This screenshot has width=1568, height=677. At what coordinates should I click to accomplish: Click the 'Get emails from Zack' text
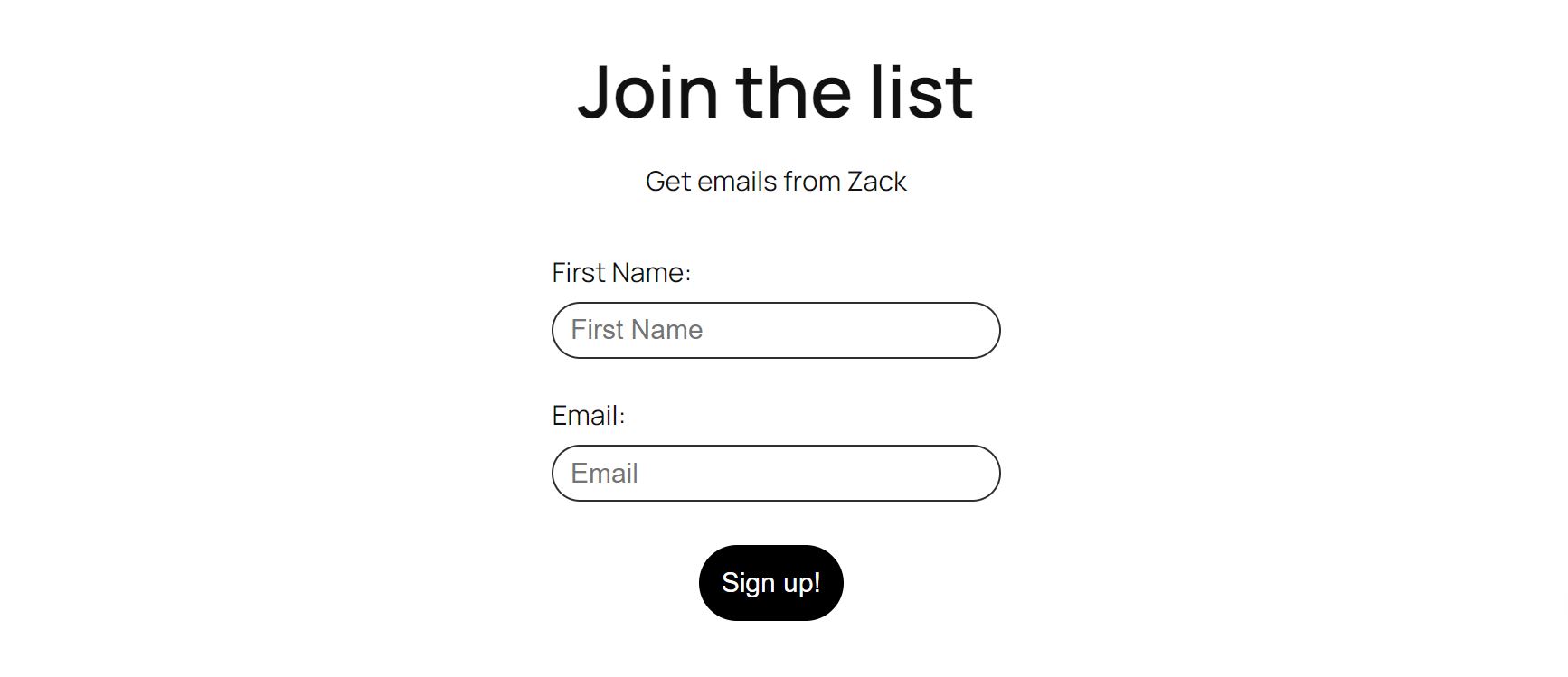tap(777, 182)
